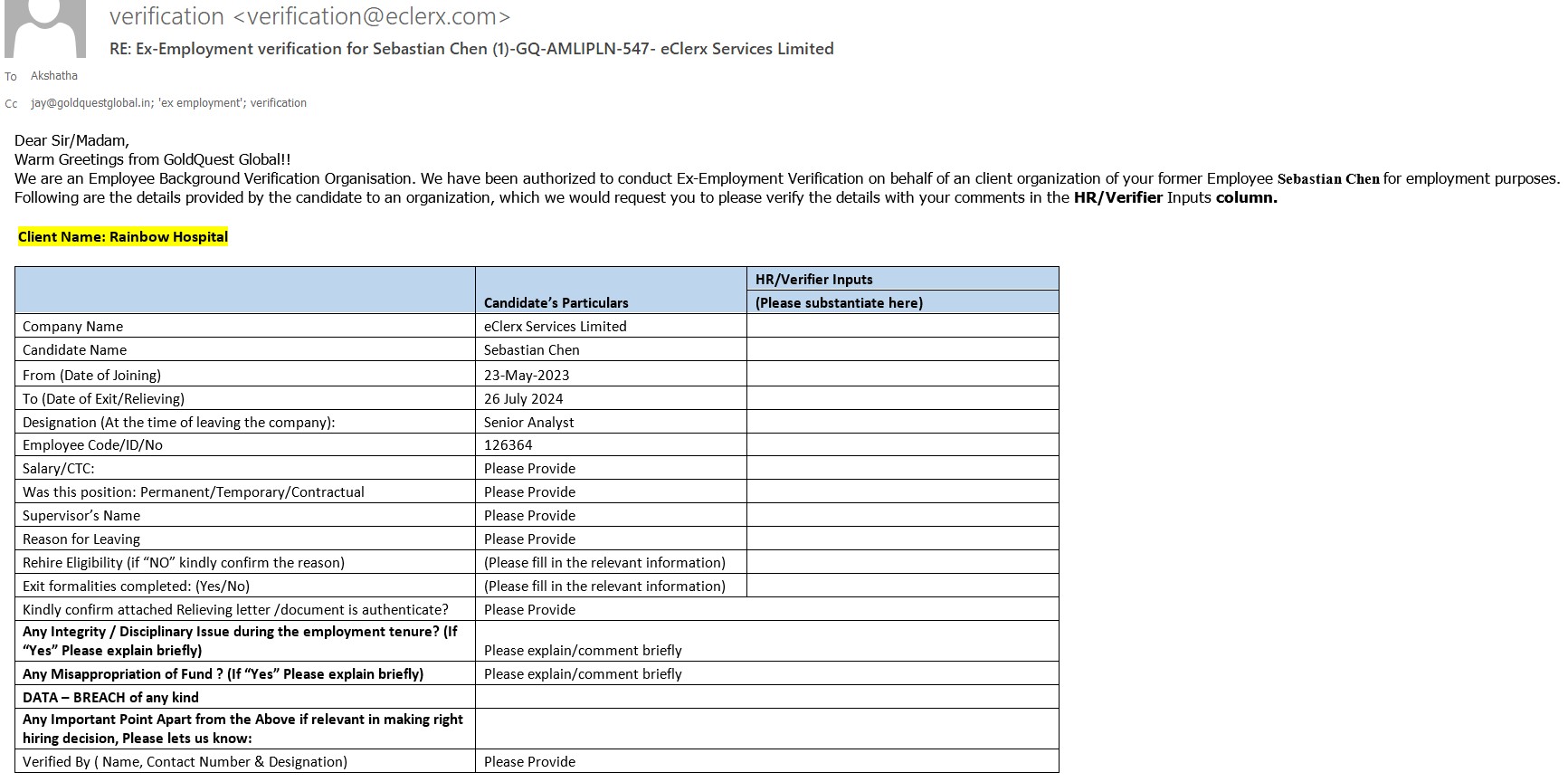Click 'Exit formalities completed: (Yes/No)' label
The image size is (1568, 782).
point(137,586)
